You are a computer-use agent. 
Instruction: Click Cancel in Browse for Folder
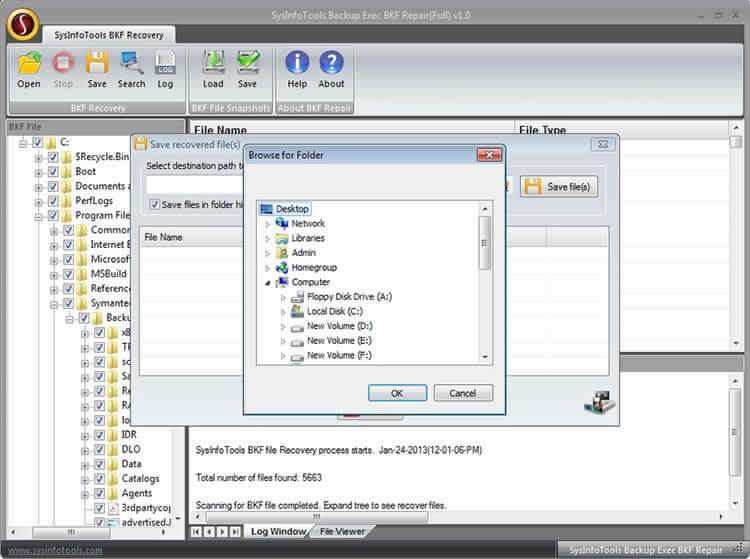[463, 393]
